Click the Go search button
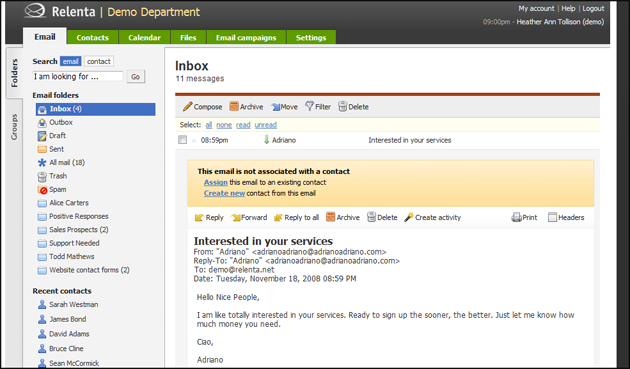The image size is (630, 369). tap(135, 76)
